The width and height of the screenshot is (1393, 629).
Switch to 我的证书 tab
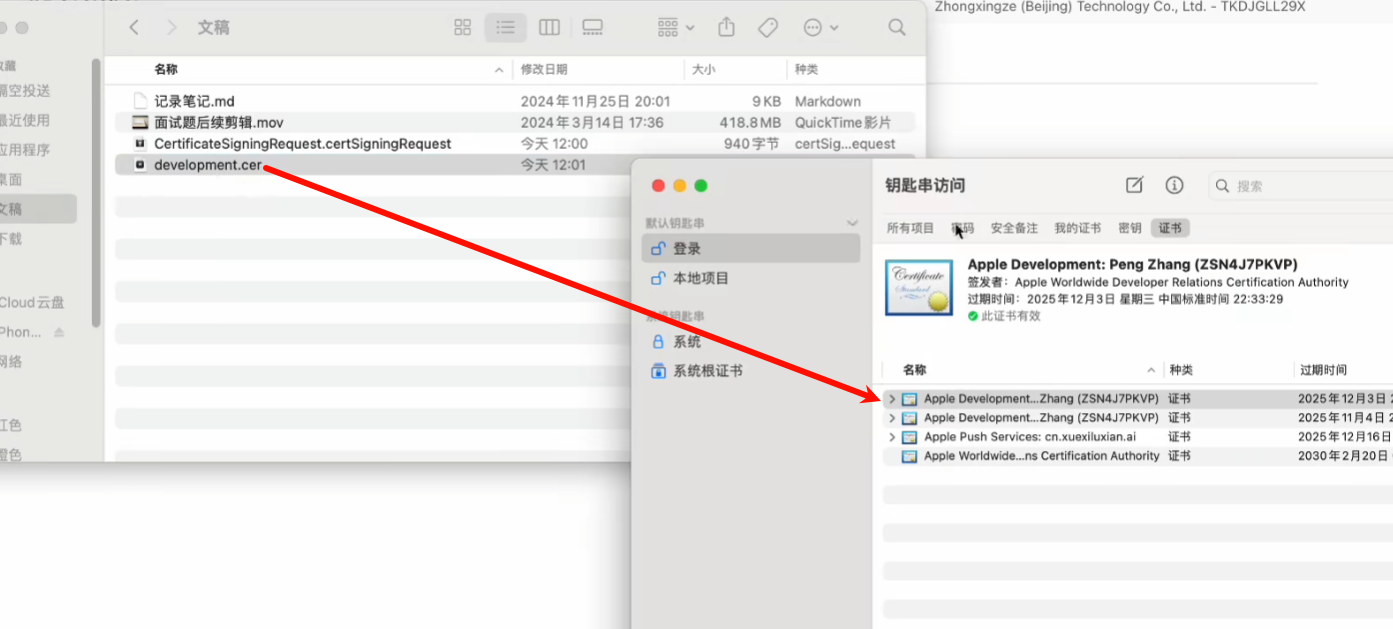1077,228
